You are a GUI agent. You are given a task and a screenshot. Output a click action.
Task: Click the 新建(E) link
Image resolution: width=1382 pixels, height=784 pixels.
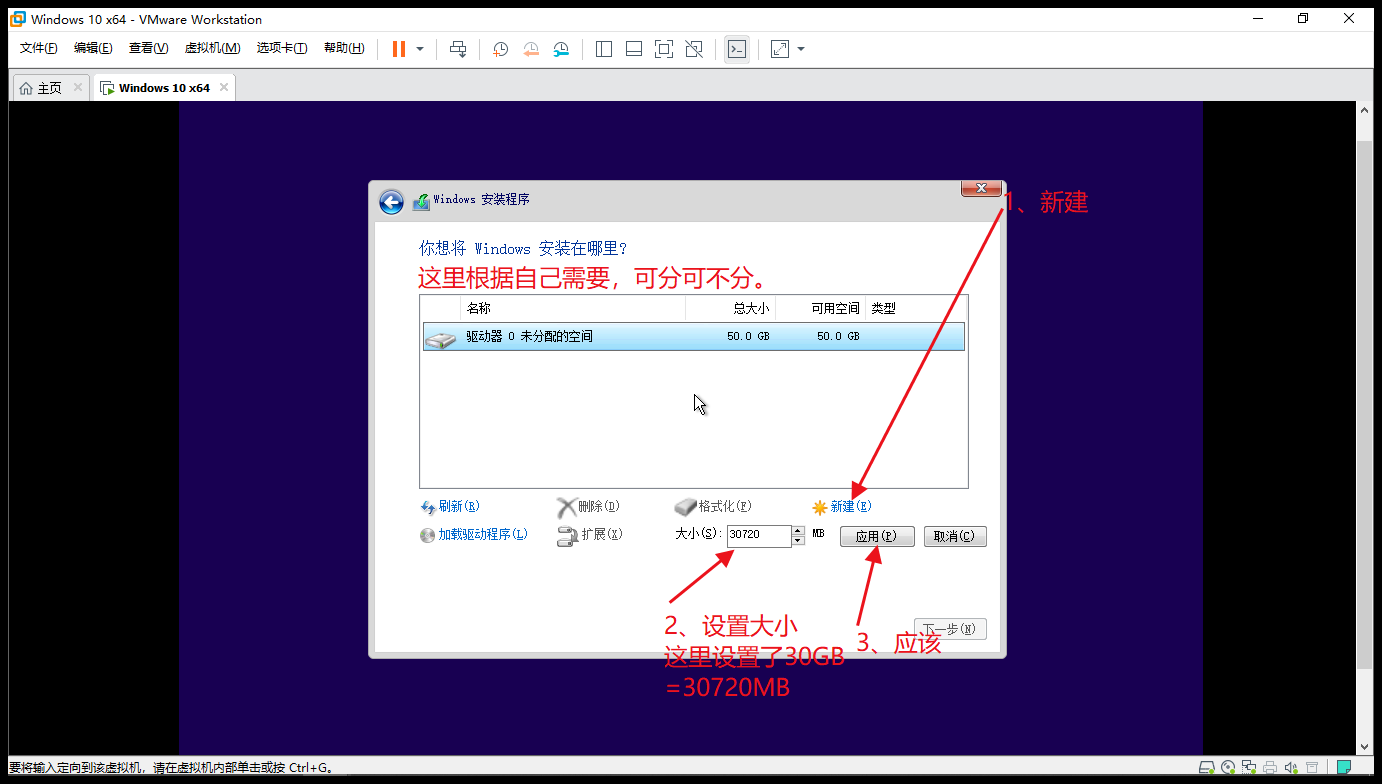coord(842,507)
